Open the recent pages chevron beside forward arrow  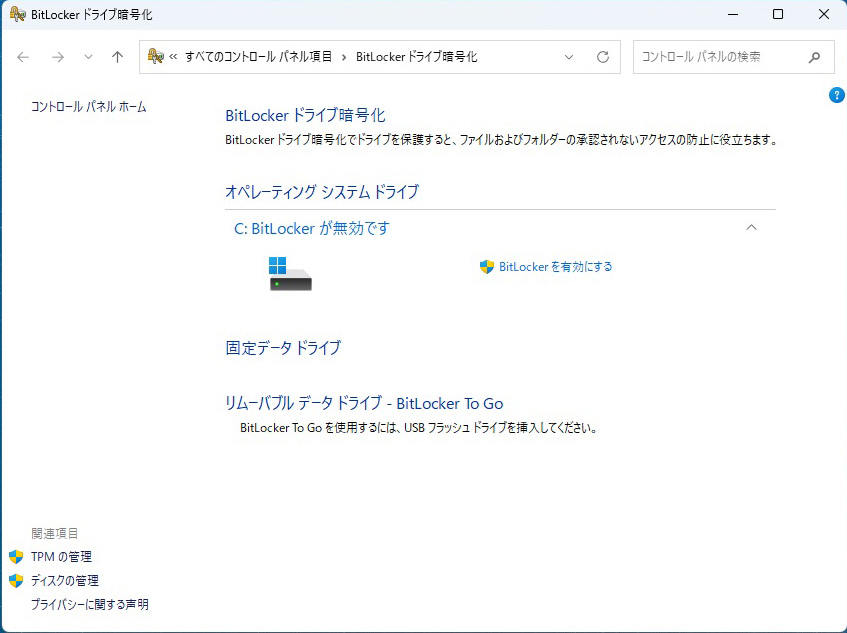click(x=87, y=57)
